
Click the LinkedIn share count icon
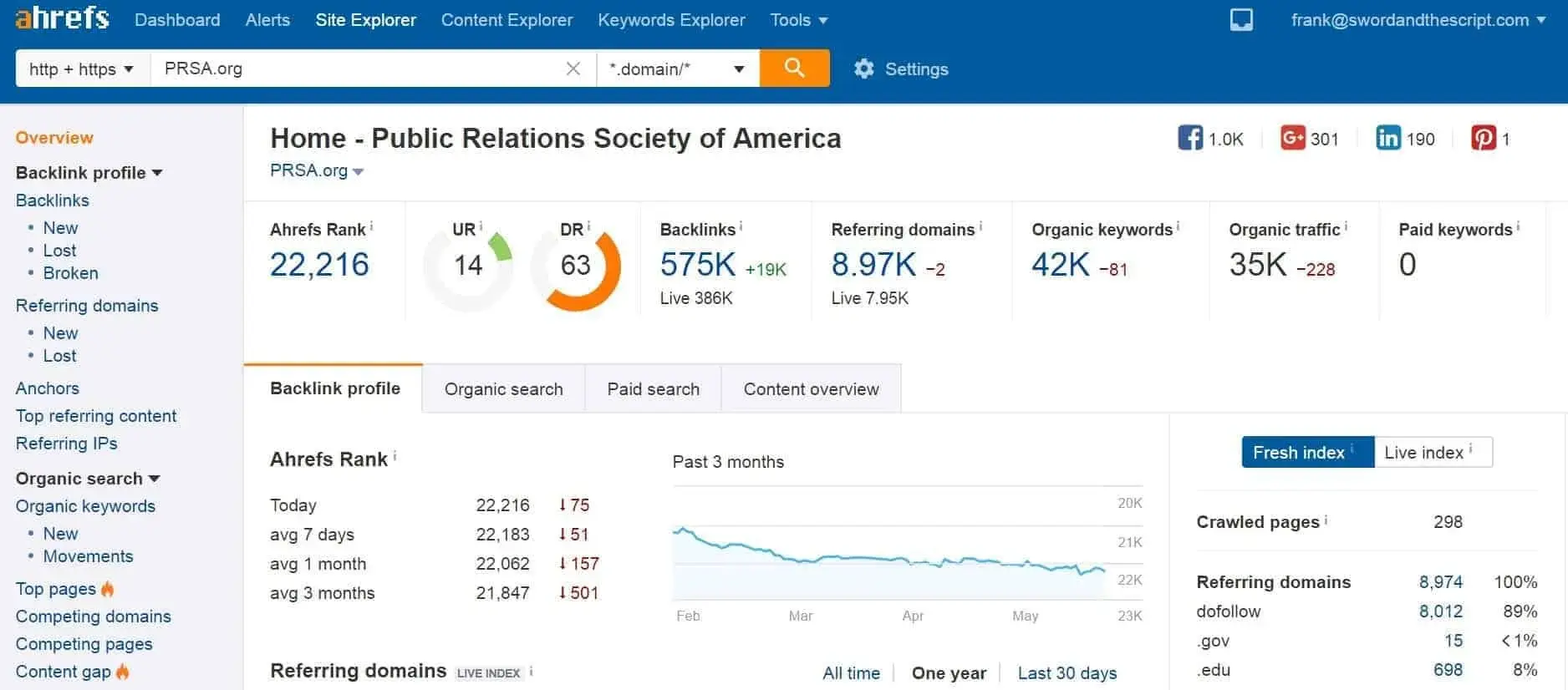click(1387, 138)
